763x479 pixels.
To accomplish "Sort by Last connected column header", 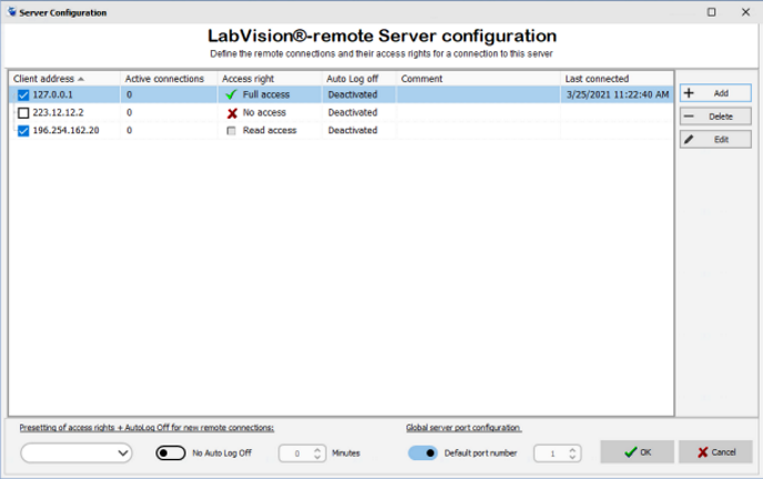I will point(617,78).
